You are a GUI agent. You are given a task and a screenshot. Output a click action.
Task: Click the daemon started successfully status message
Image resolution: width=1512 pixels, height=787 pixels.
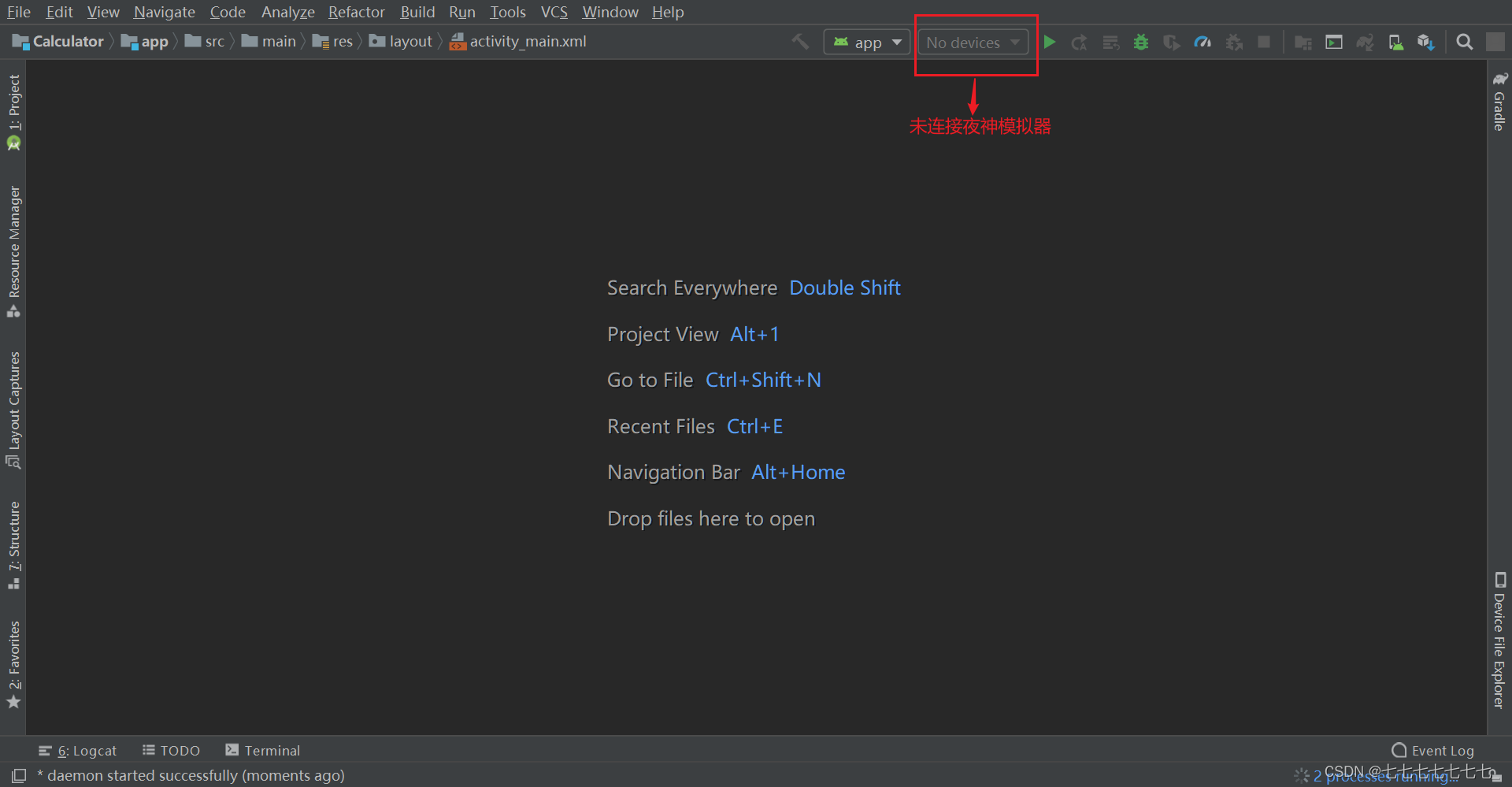point(191,776)
